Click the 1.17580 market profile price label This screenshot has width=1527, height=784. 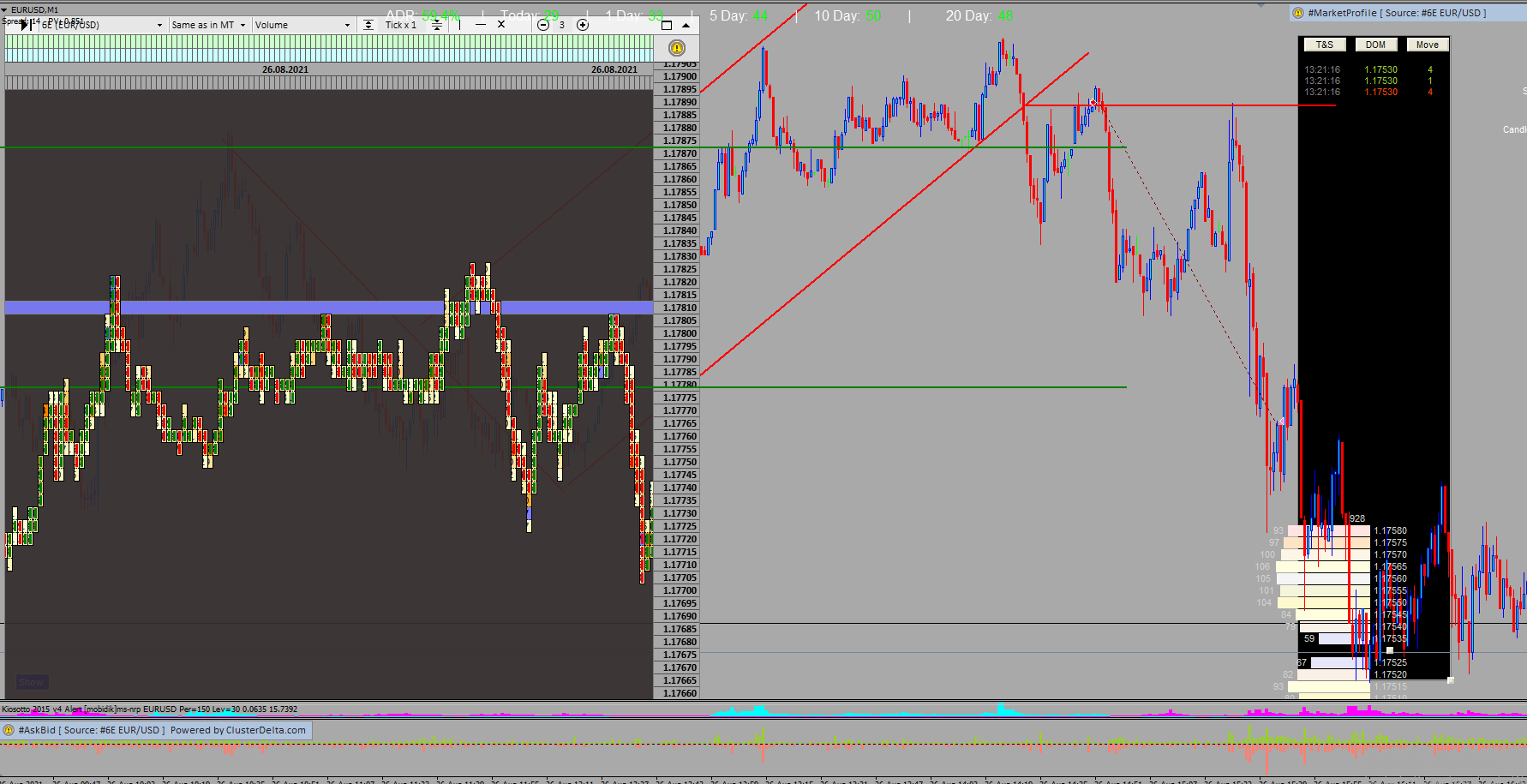click(1390, 530)
